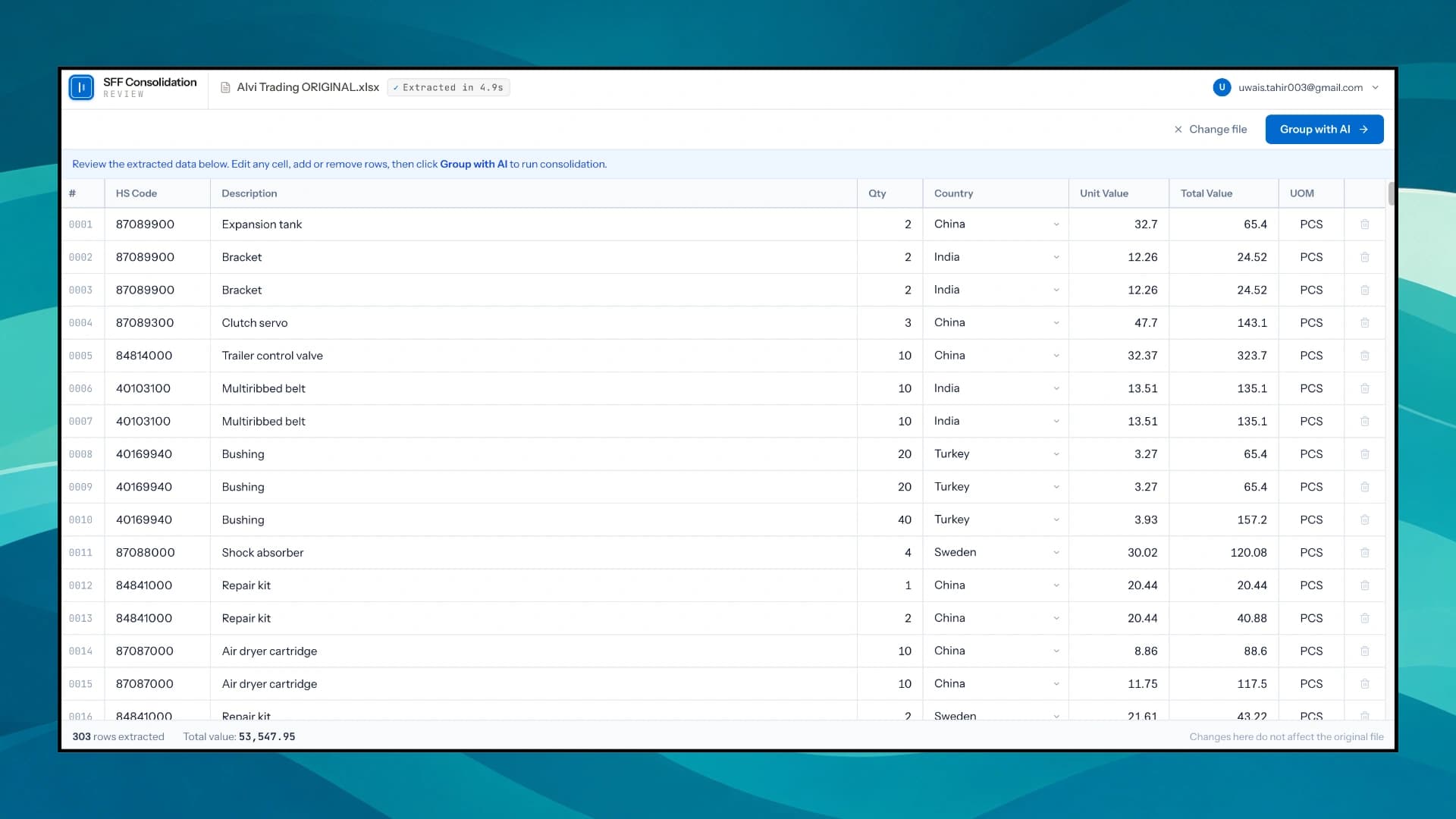Click the uwais.tahir003@gmail.com account email
Image resolution: width=1456 pixels, height=819 pixels.
pos(1301,87)
